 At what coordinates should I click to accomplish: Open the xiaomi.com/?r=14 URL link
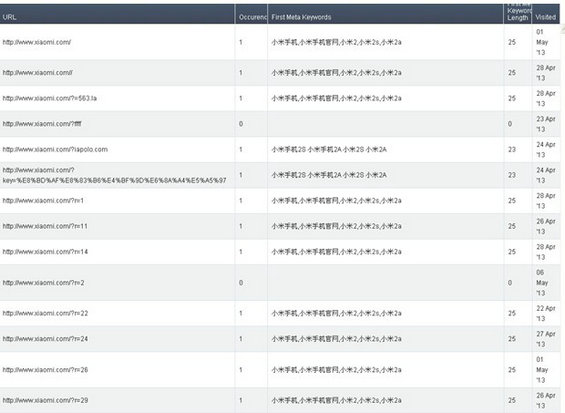point(45,252)
